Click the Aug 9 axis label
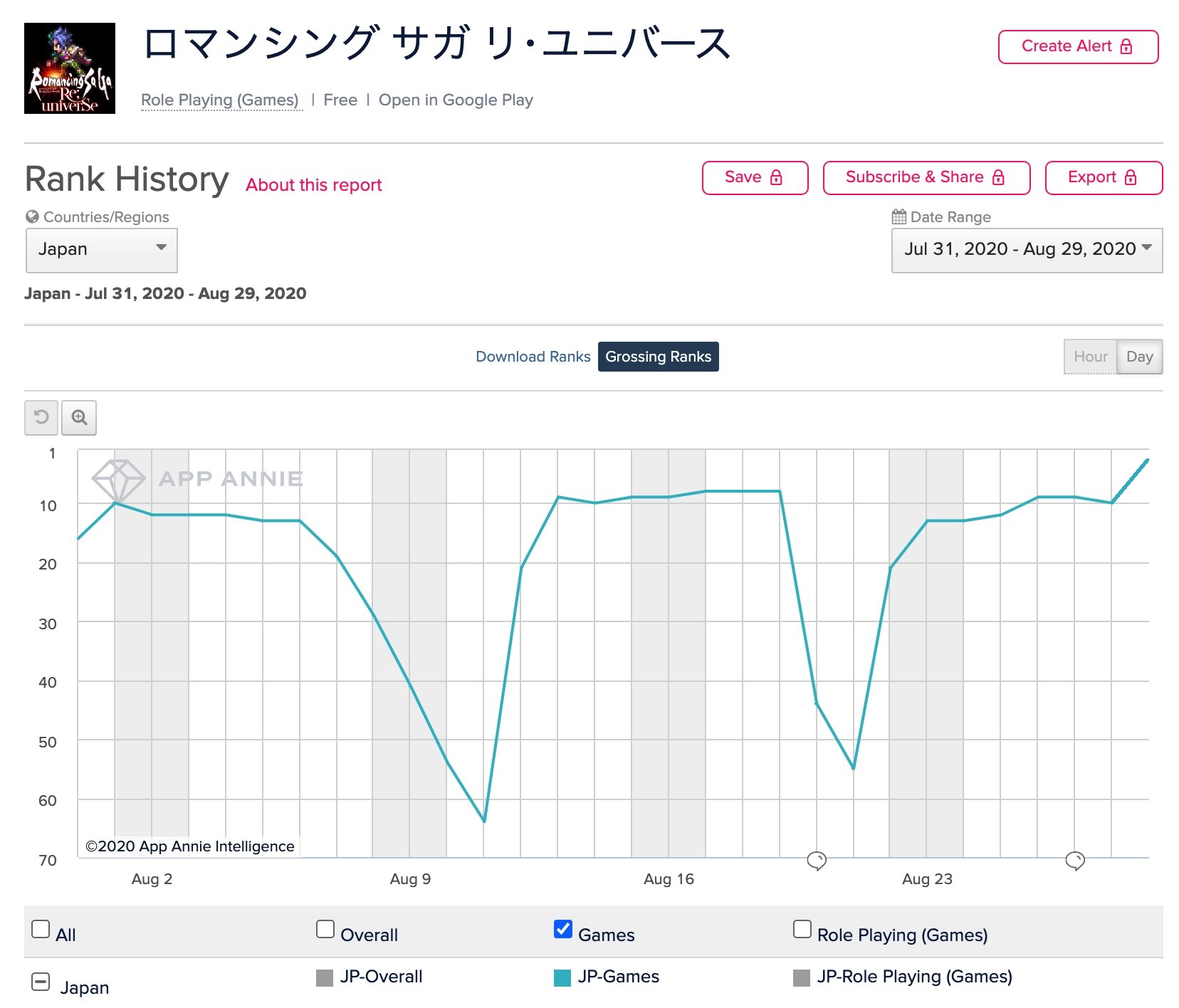This screenshot has width=1179, height=1008. (410, 879)
